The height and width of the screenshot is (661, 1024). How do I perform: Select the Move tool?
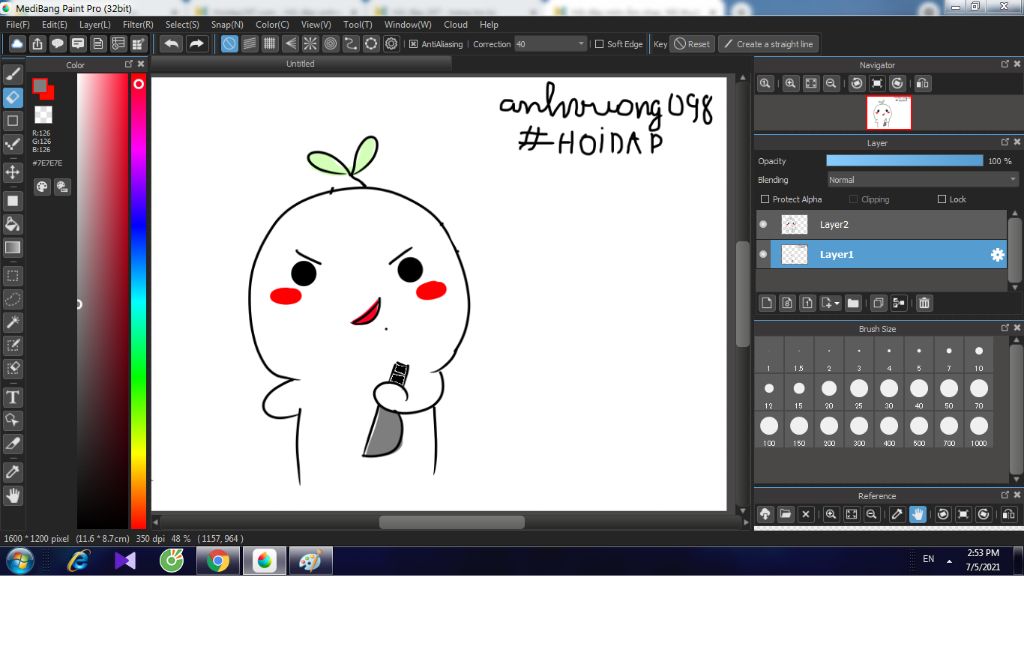pos(12,172)
